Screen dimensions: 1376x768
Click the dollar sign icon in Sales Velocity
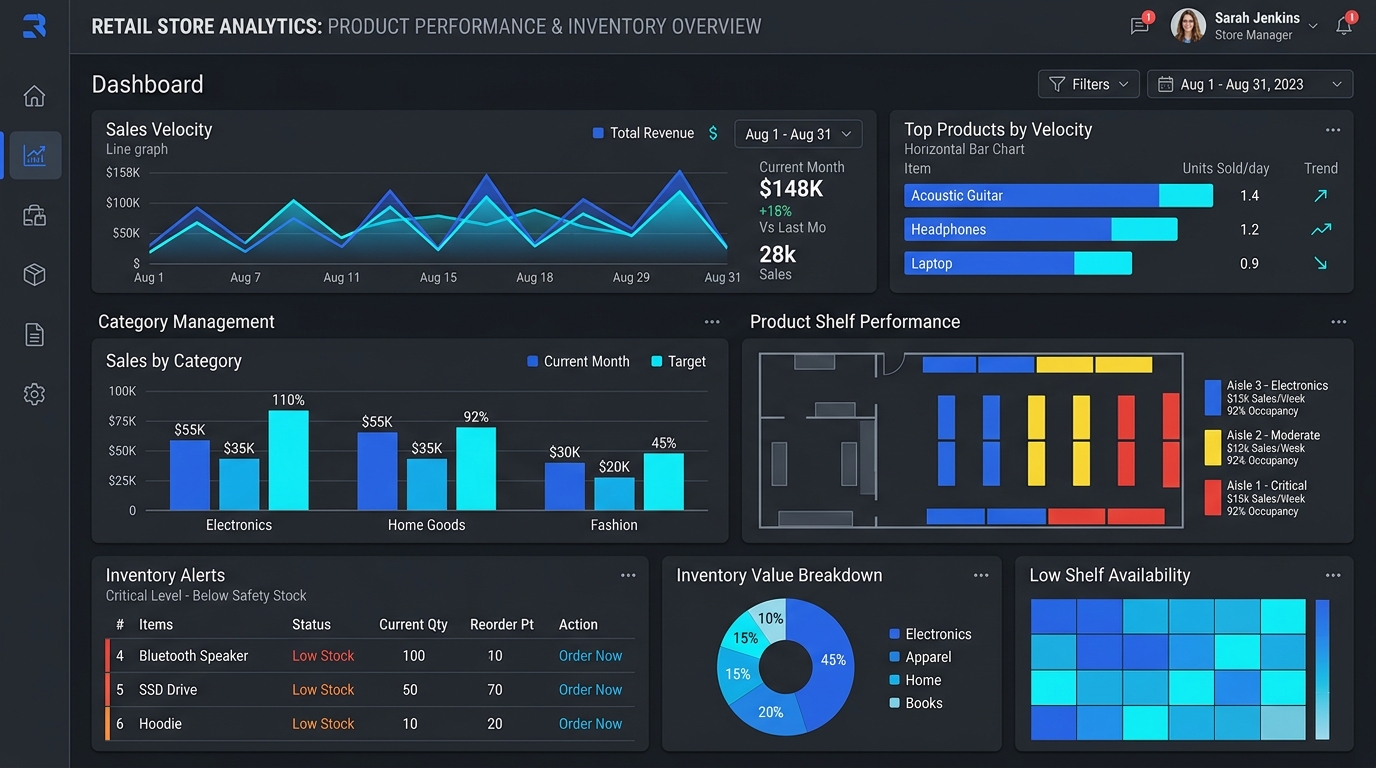(713, 133)
